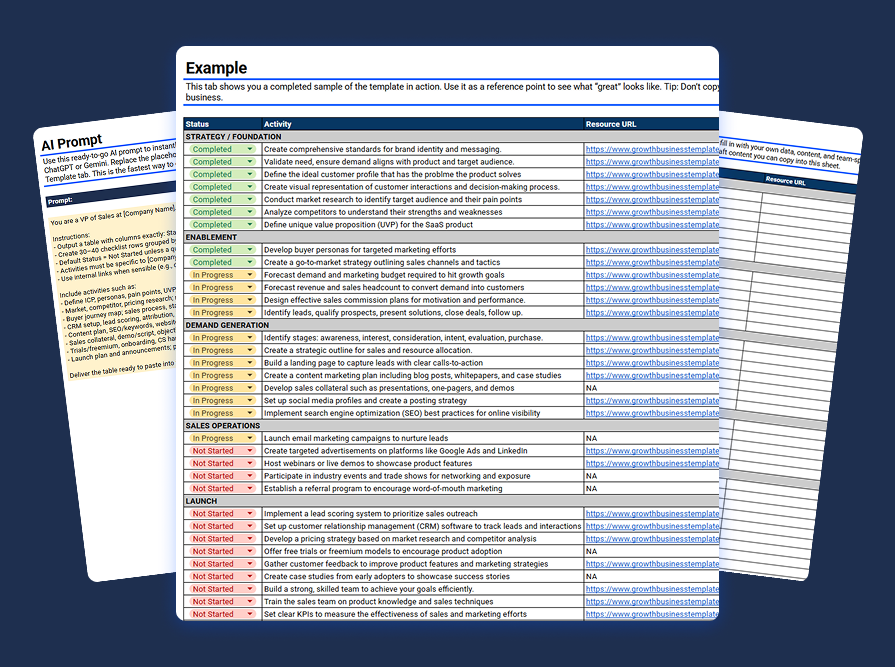Viewport: 895px width, 667px height.
Task: Open resource link for Analyze competitors row
Action: click(x=652, y=212)
